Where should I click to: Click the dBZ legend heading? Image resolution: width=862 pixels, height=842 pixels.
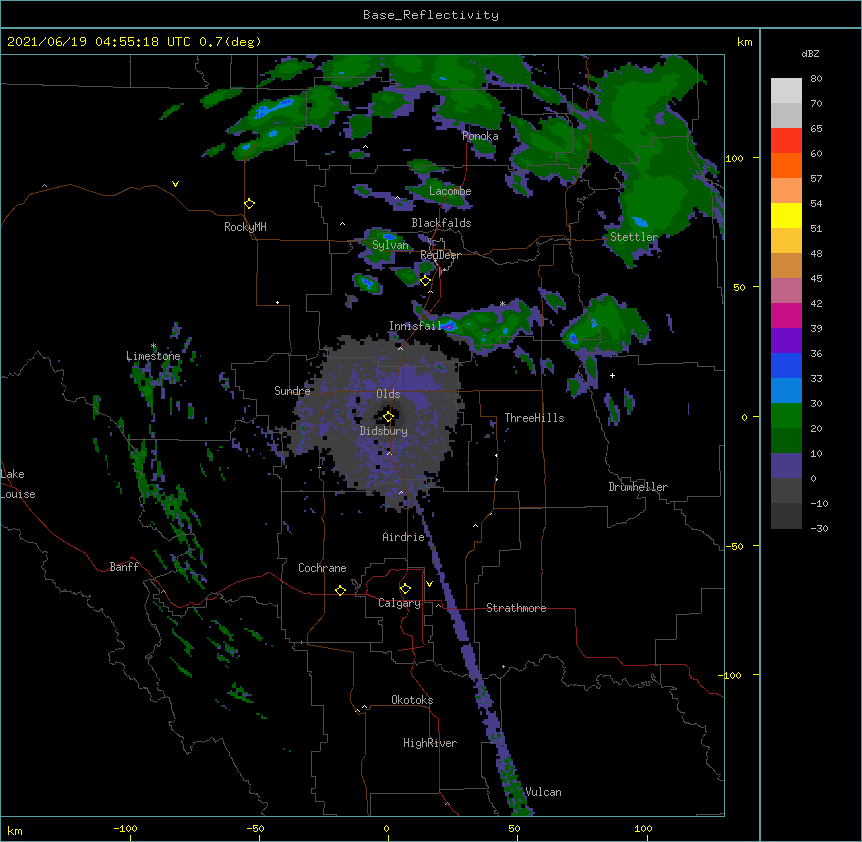click(810, 54)
